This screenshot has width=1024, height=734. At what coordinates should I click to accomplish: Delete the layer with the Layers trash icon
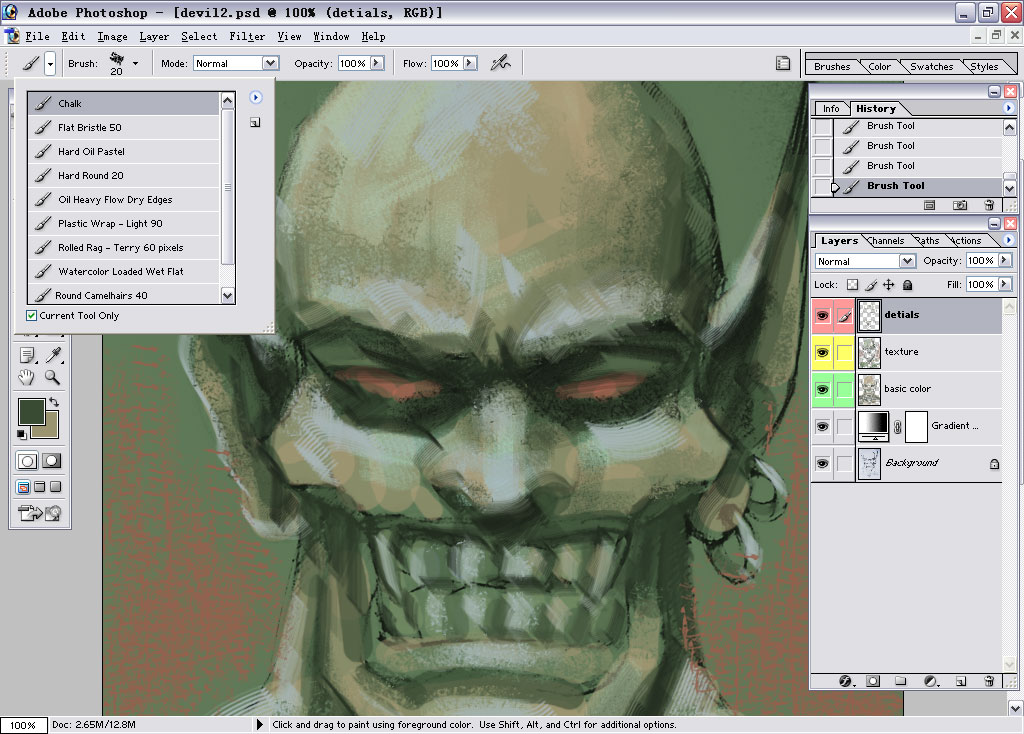click(x=989, y=681)
